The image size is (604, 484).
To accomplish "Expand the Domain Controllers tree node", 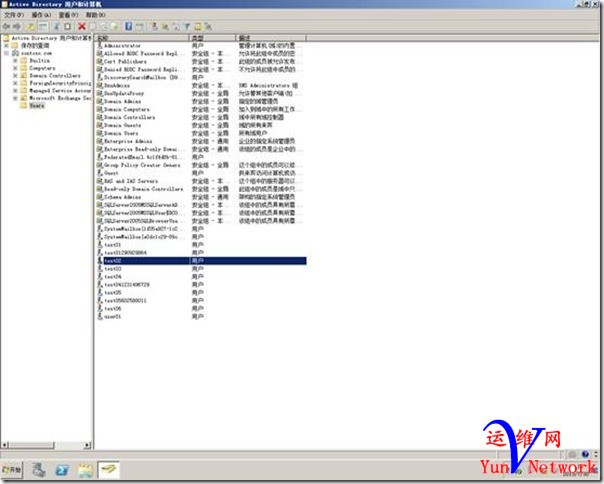I will tap(15, 76).
